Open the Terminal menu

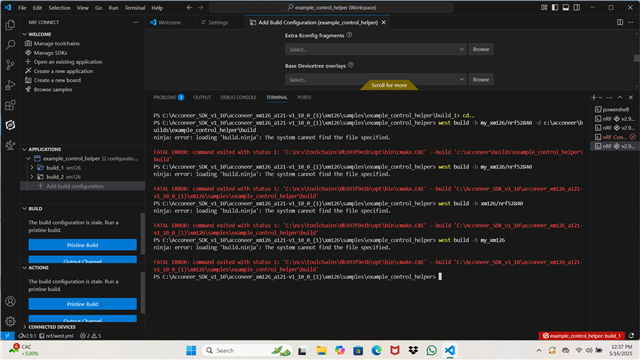[x=135, y=8]
